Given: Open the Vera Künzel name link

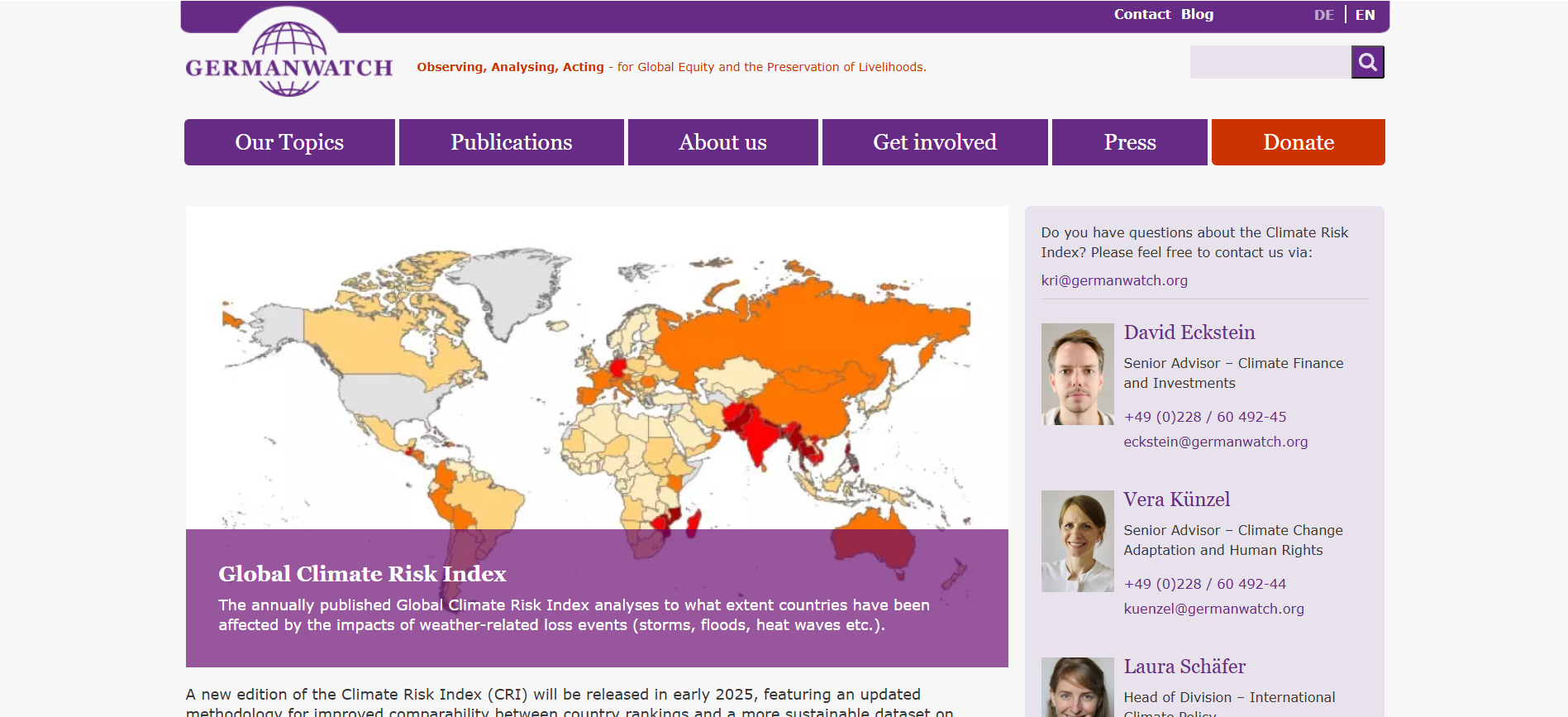Looking at the screenshot, I should (1176, 500).
